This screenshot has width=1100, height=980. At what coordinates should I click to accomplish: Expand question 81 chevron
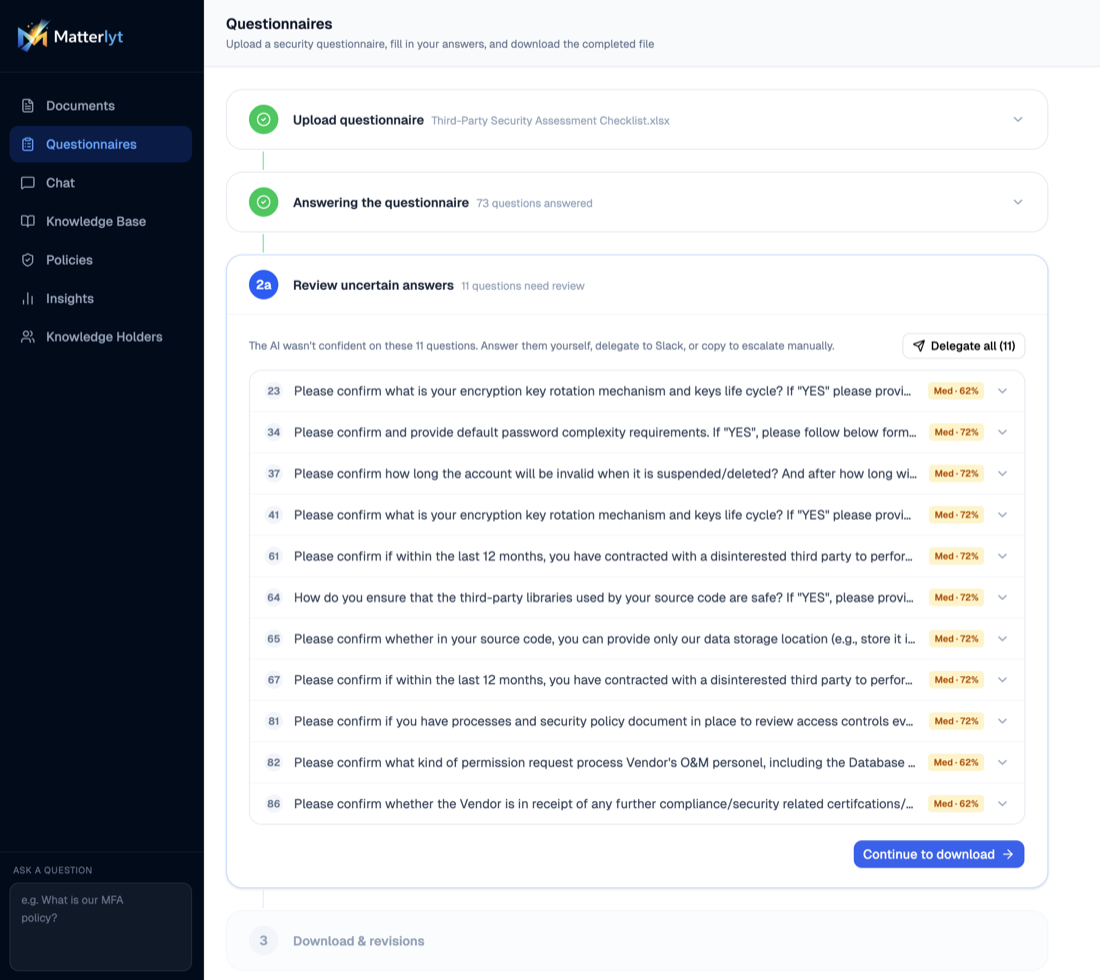[1002, 722]
